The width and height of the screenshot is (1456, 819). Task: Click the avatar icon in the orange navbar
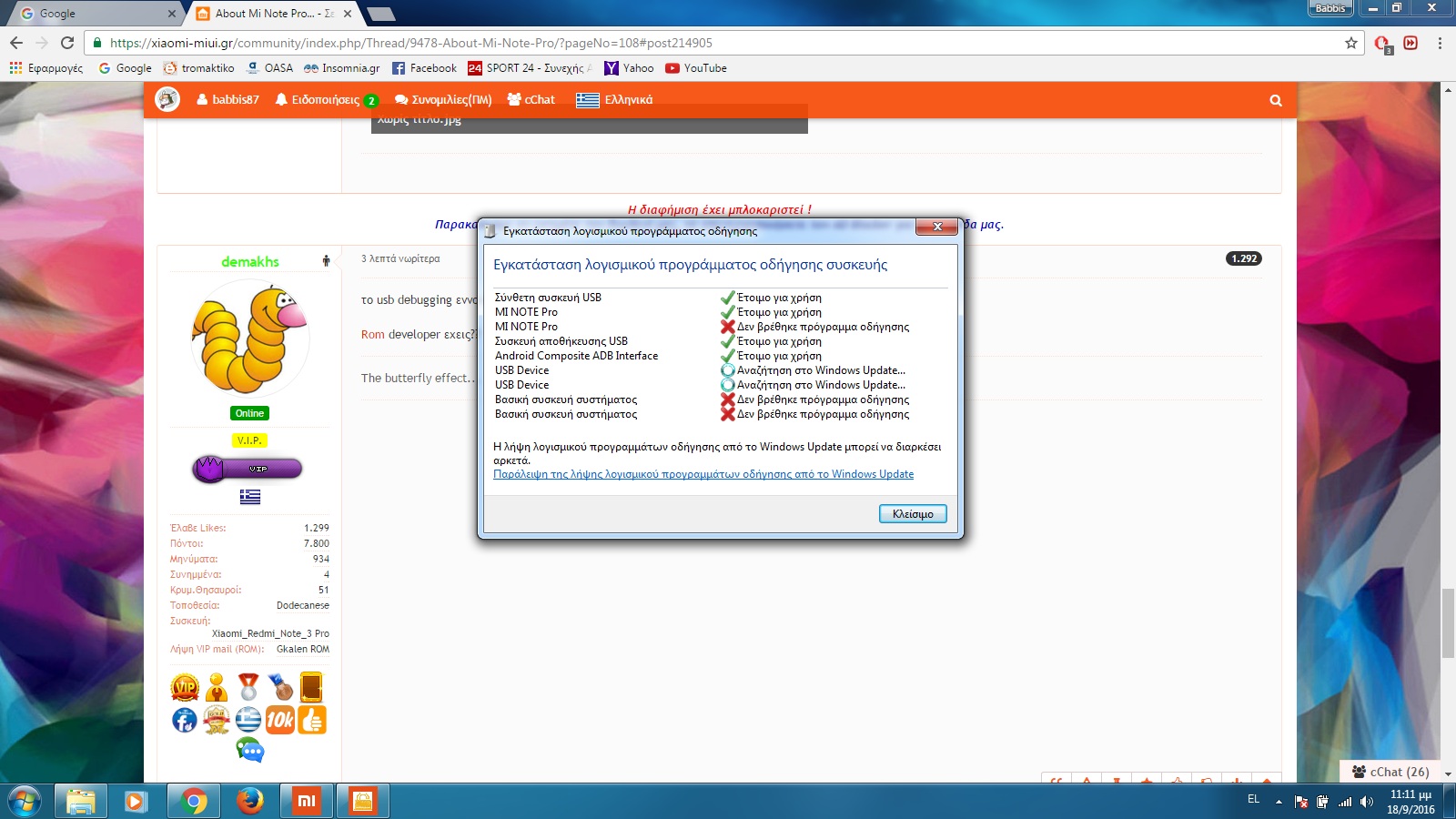point(167,99)
